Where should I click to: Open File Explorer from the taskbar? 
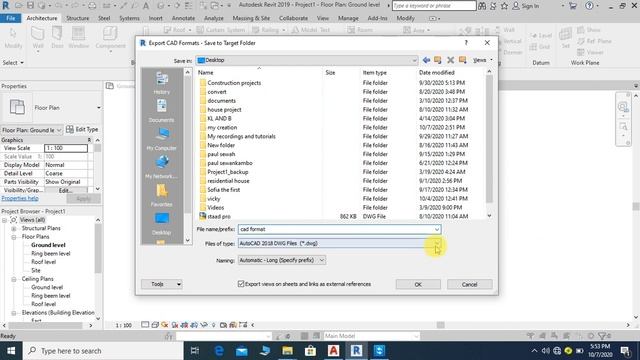point(287,351)
